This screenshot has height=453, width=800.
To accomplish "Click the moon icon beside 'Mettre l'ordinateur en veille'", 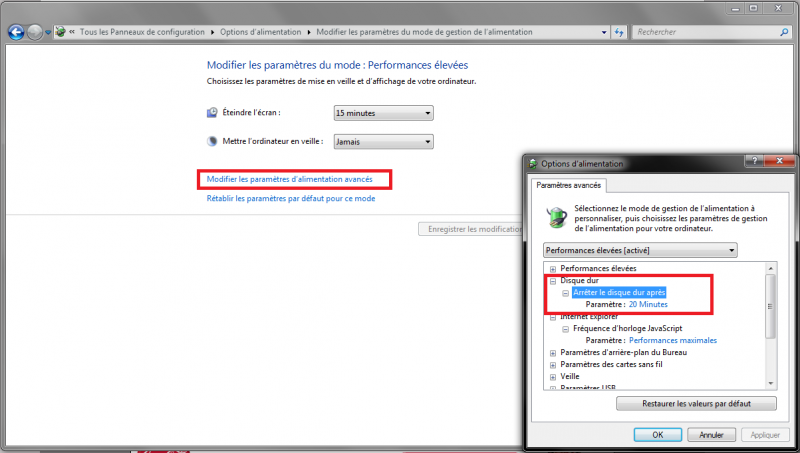I will coord(212,141).
